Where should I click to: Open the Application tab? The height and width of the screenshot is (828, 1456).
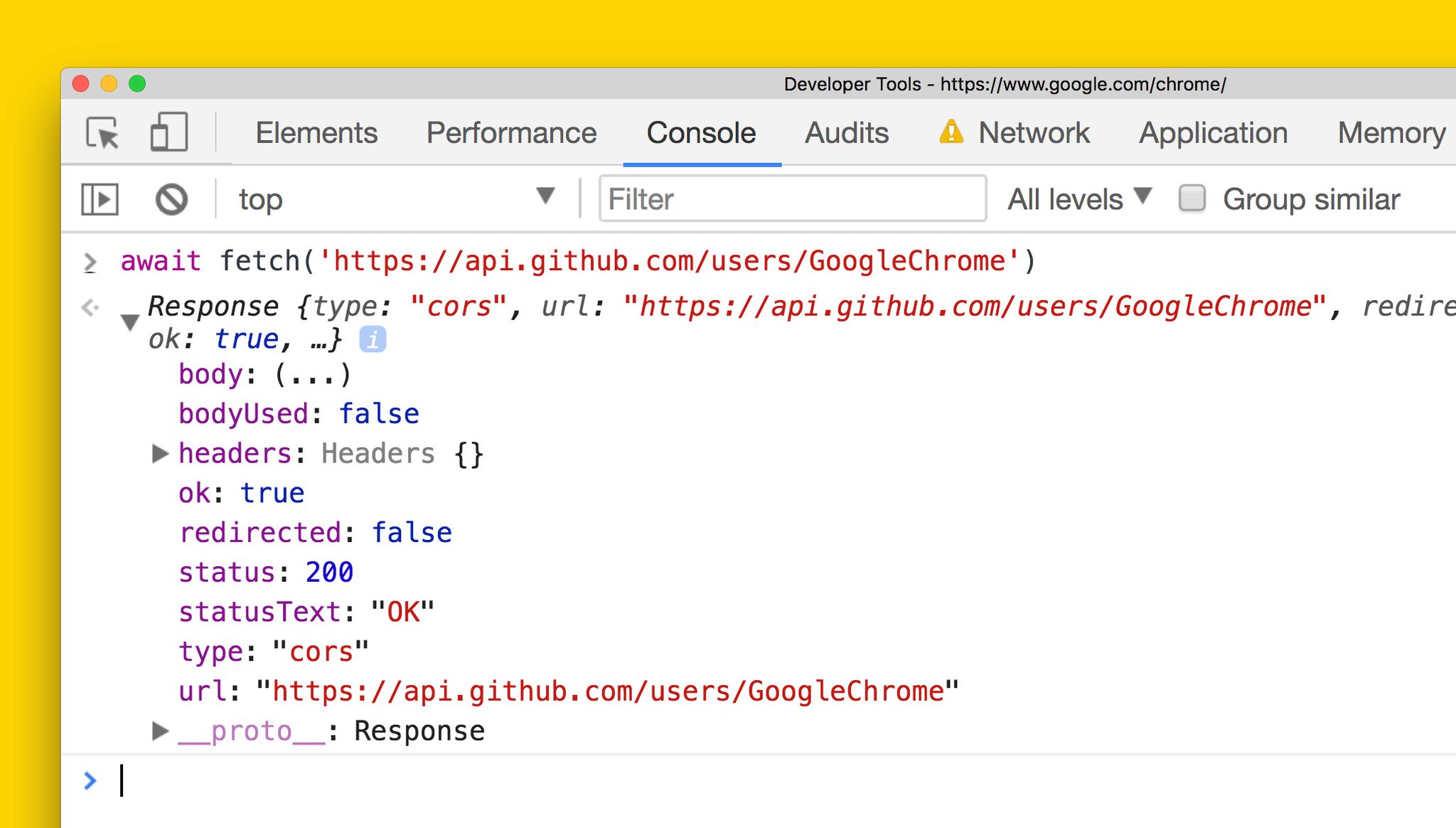point(1213,133)
